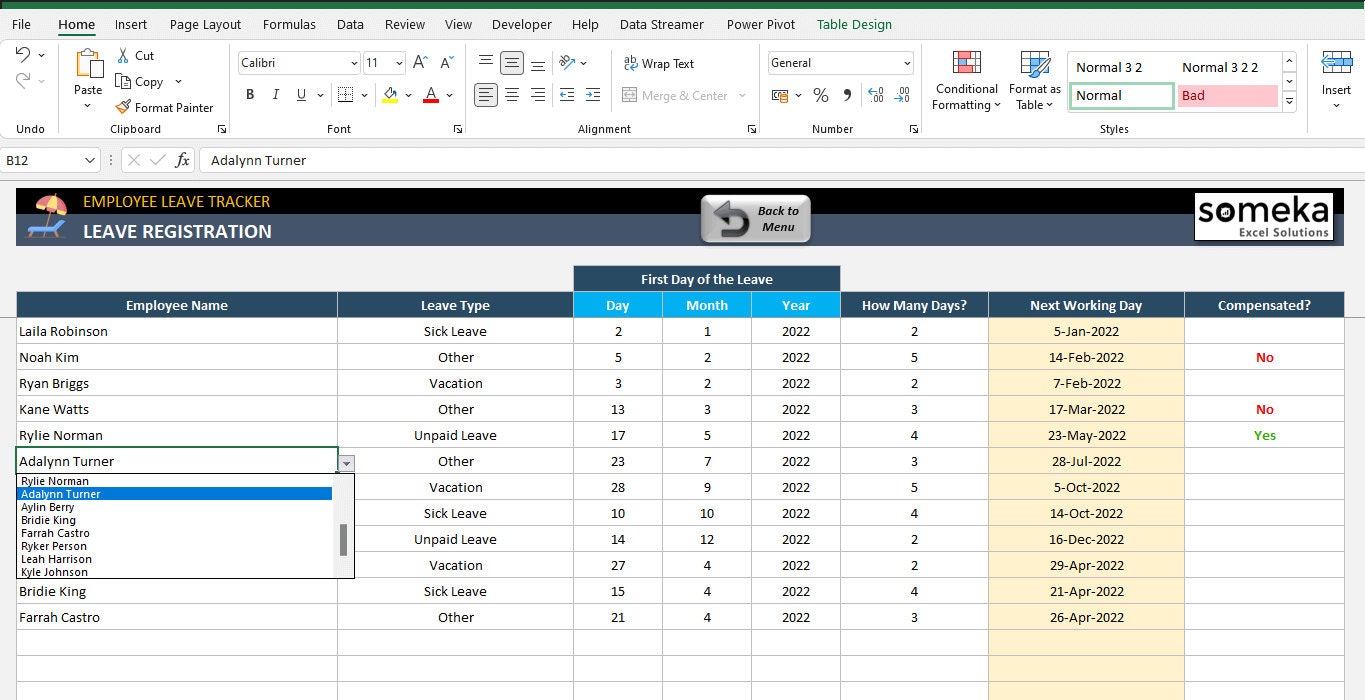
Task: Open Conditional Formatting options
Action: pyautogui.click(x=965, y=80)
